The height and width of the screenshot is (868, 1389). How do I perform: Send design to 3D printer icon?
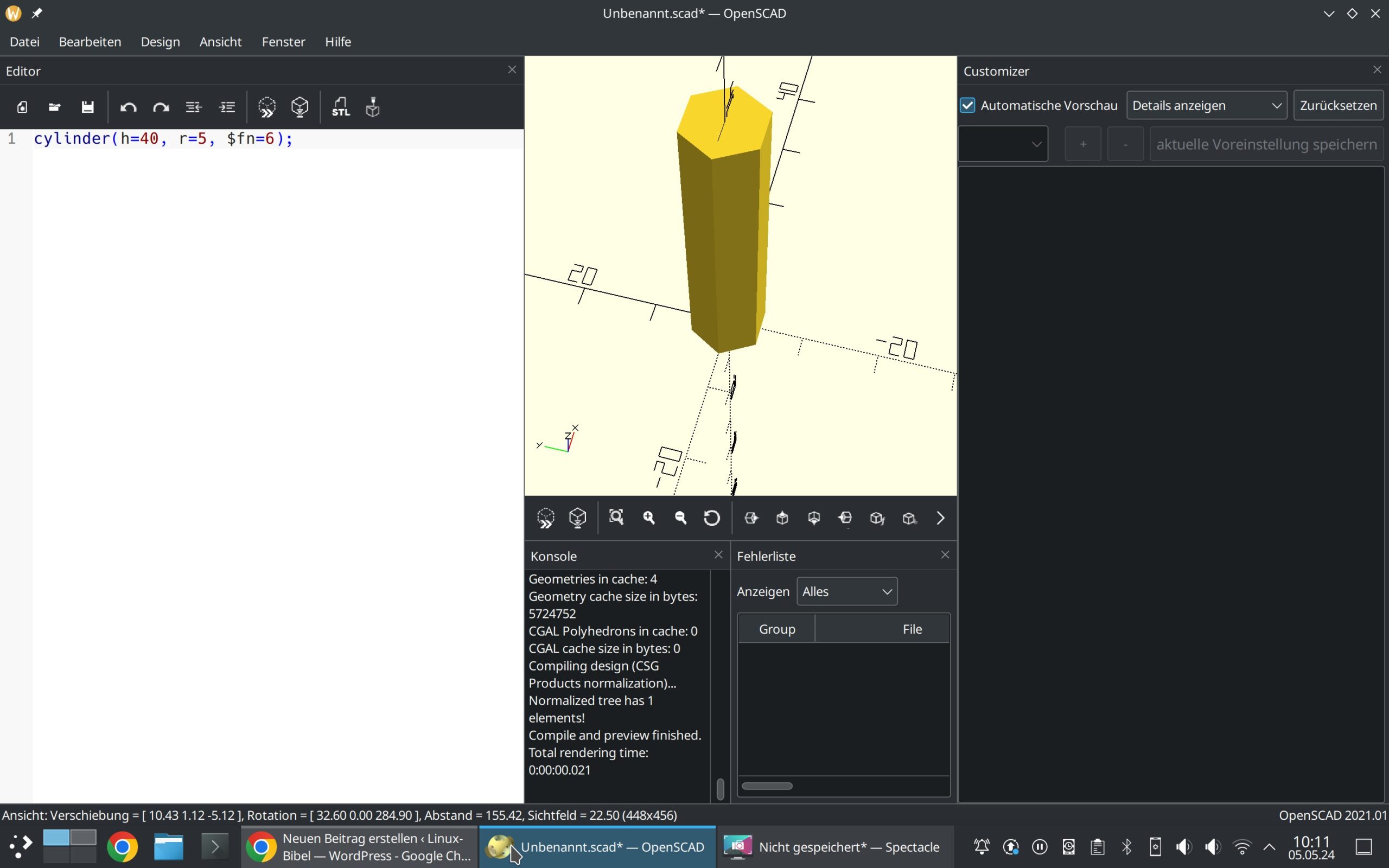point(373,107)
